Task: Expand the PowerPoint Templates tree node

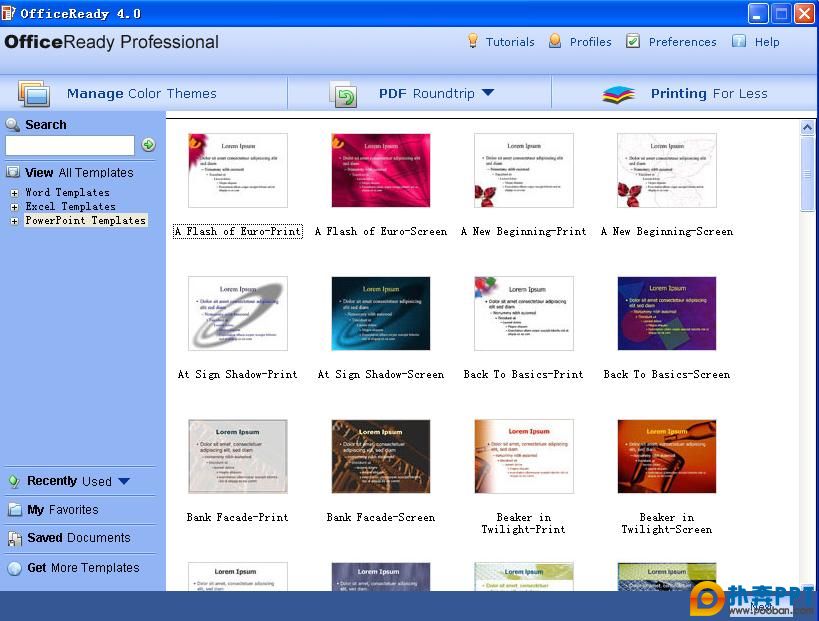Action: coord(14,221)
